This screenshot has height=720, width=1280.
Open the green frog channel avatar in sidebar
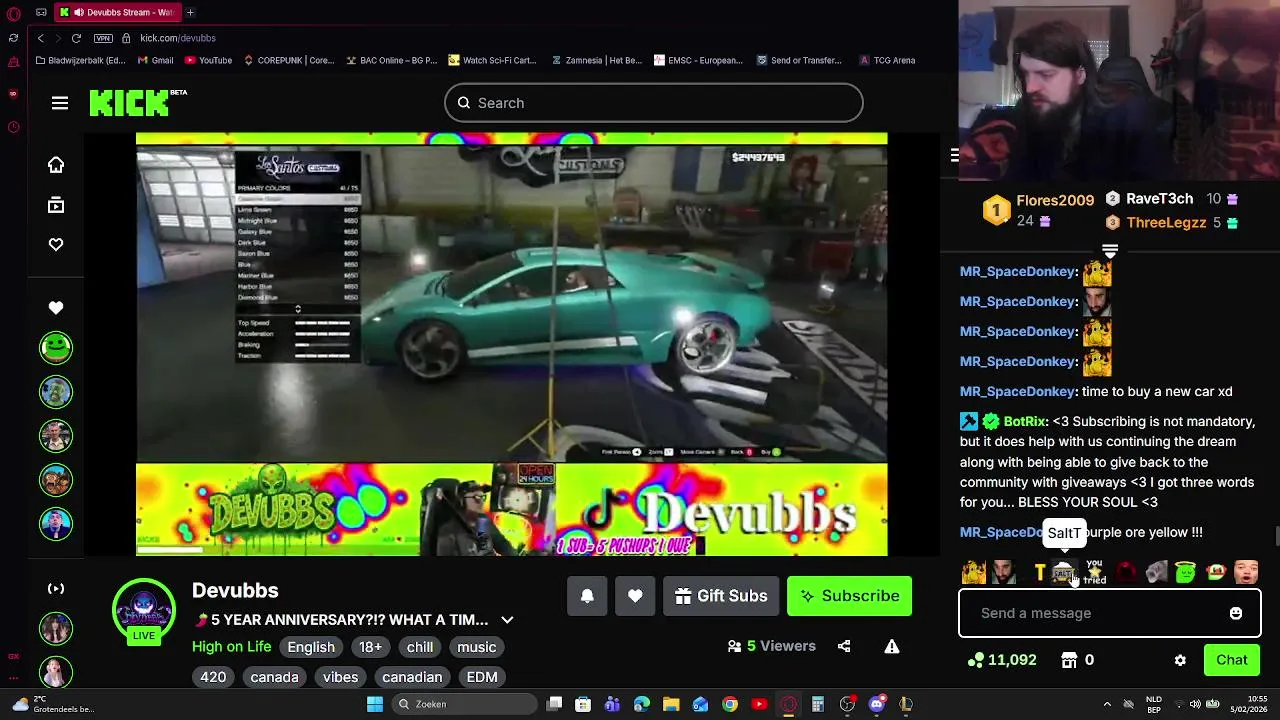pos(56,347)
